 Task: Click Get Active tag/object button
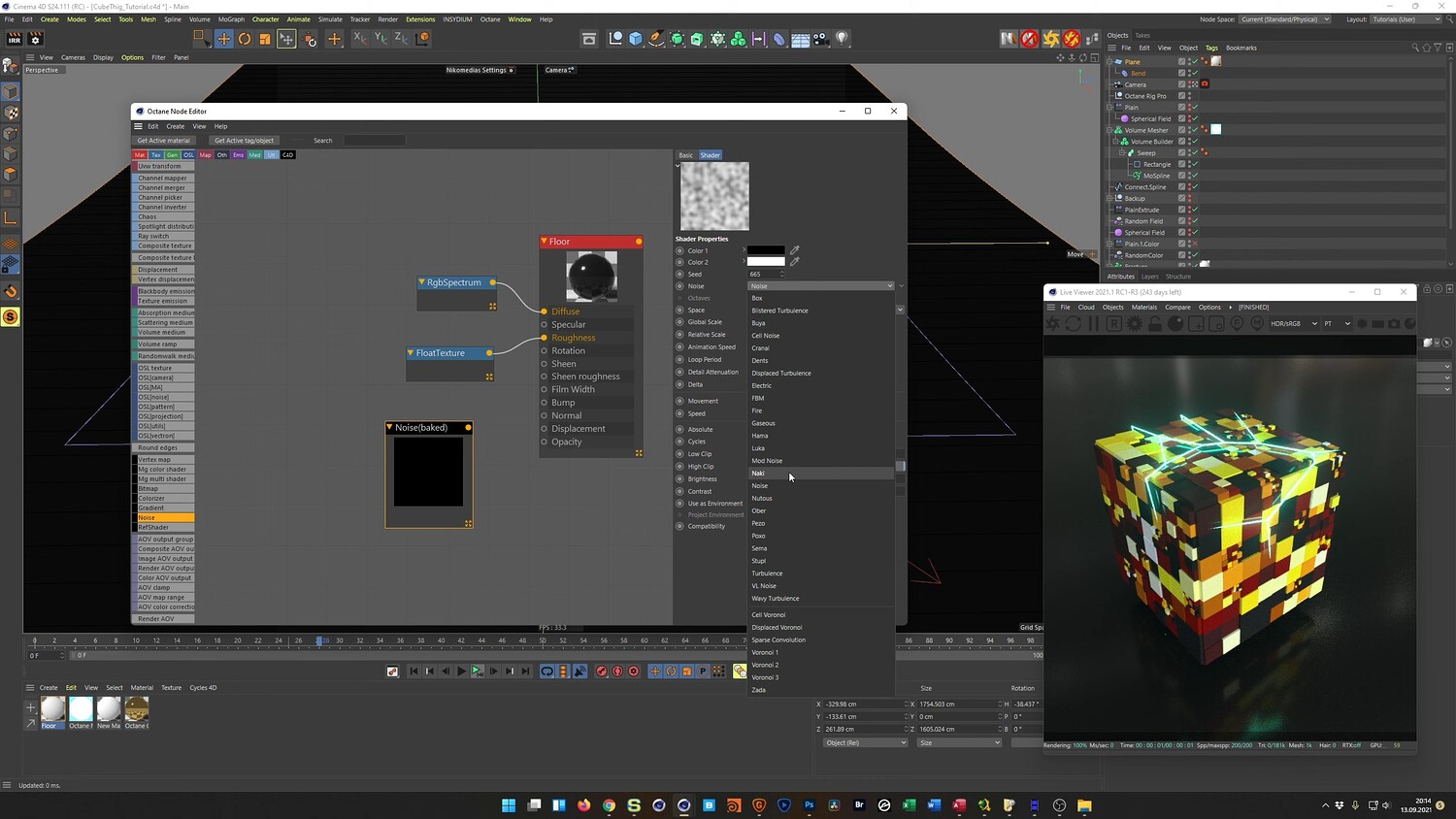click(244, 141)
